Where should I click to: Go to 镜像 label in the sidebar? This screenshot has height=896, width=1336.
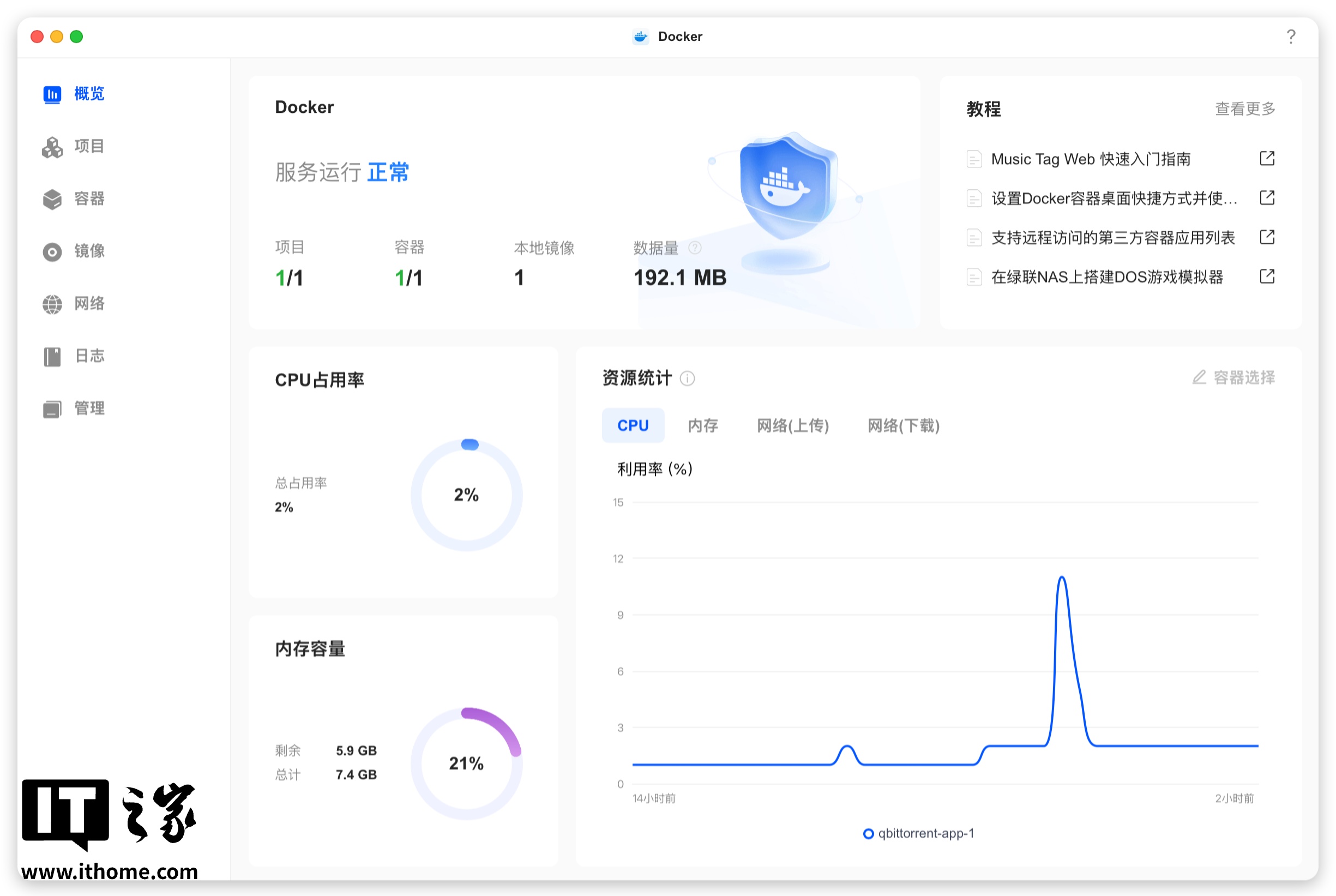point(89,252)
